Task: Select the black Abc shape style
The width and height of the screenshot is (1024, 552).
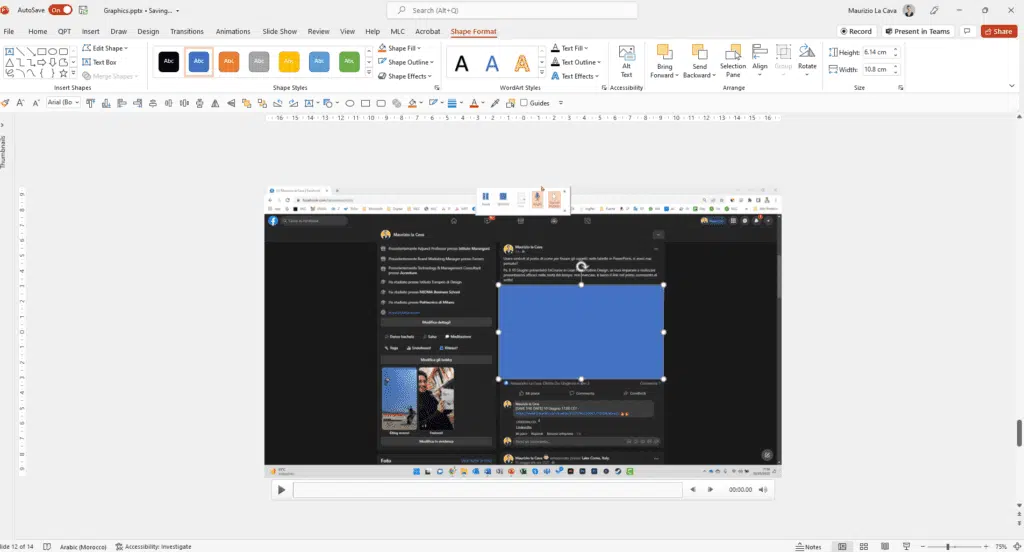Action: [x=169, y=62]
